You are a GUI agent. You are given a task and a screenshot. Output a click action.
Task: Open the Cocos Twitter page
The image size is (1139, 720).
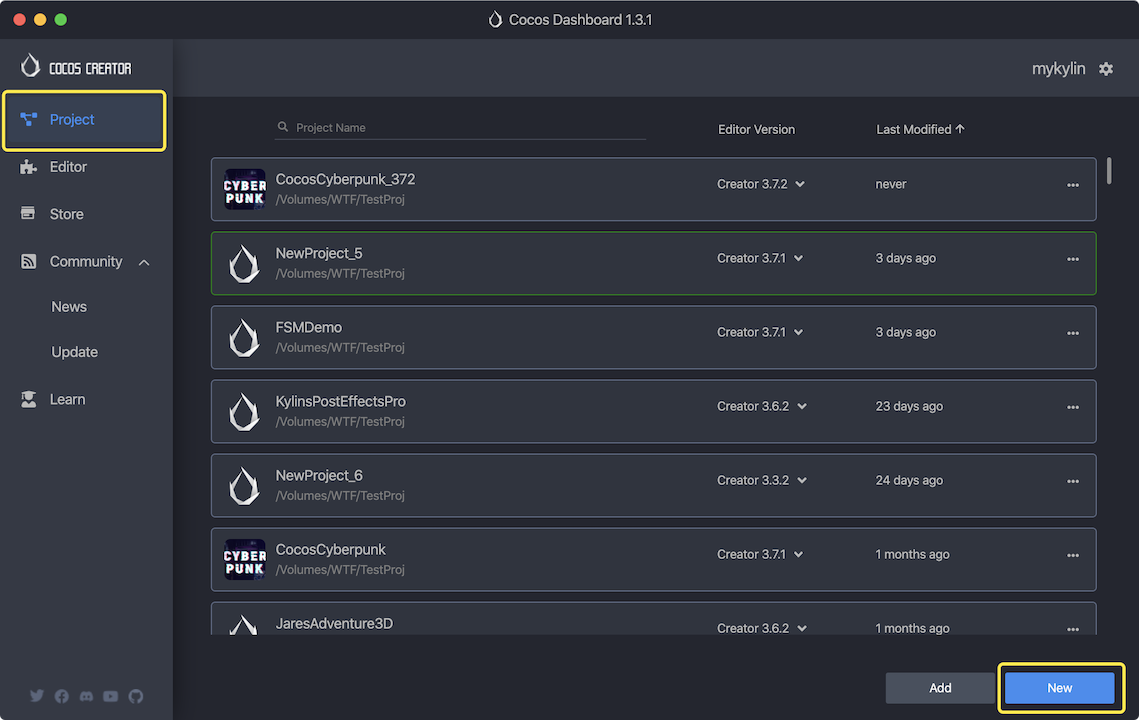click(37, 696)
